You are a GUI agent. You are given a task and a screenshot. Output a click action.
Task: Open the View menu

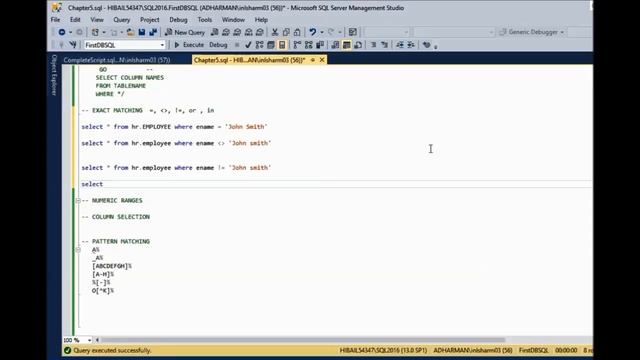point(97,20)
